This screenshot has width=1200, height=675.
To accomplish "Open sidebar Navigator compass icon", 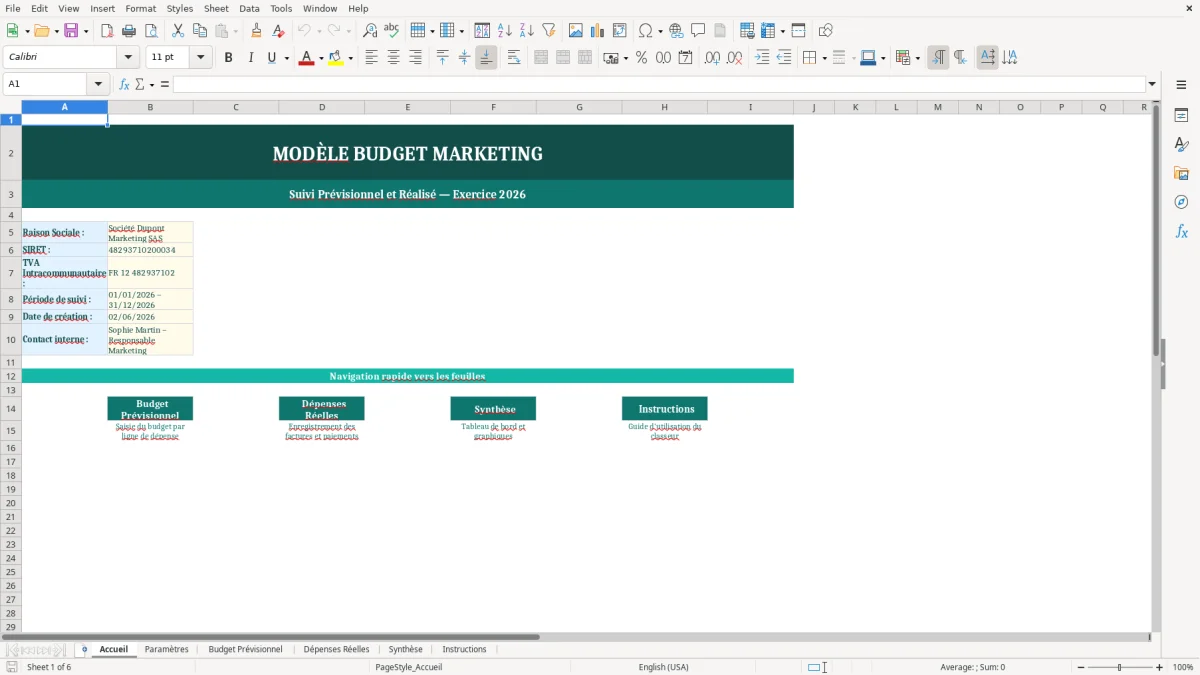I will [x=1181, y=202].
